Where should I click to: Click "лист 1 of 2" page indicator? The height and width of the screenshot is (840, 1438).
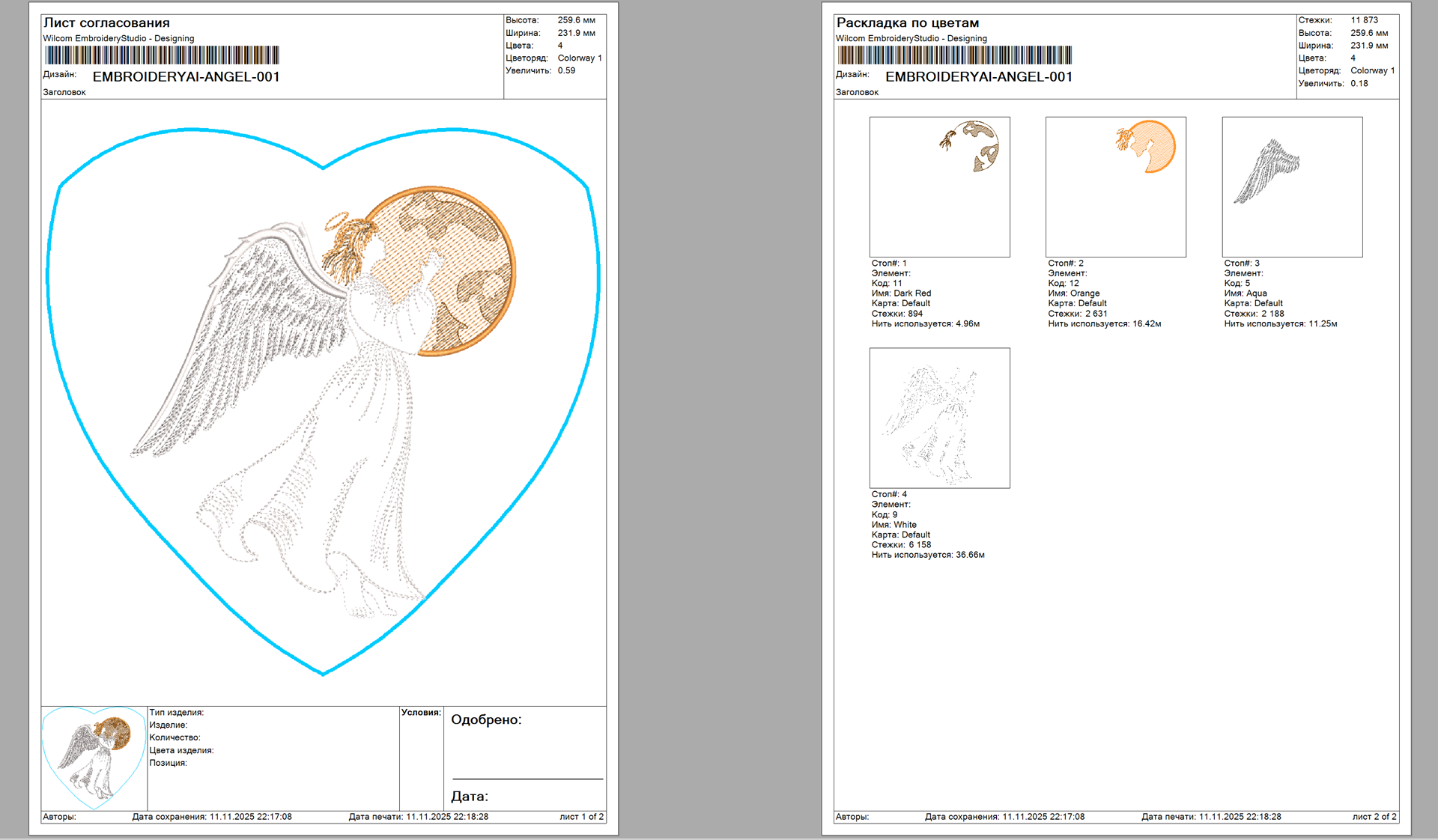[x=581, y=817]
